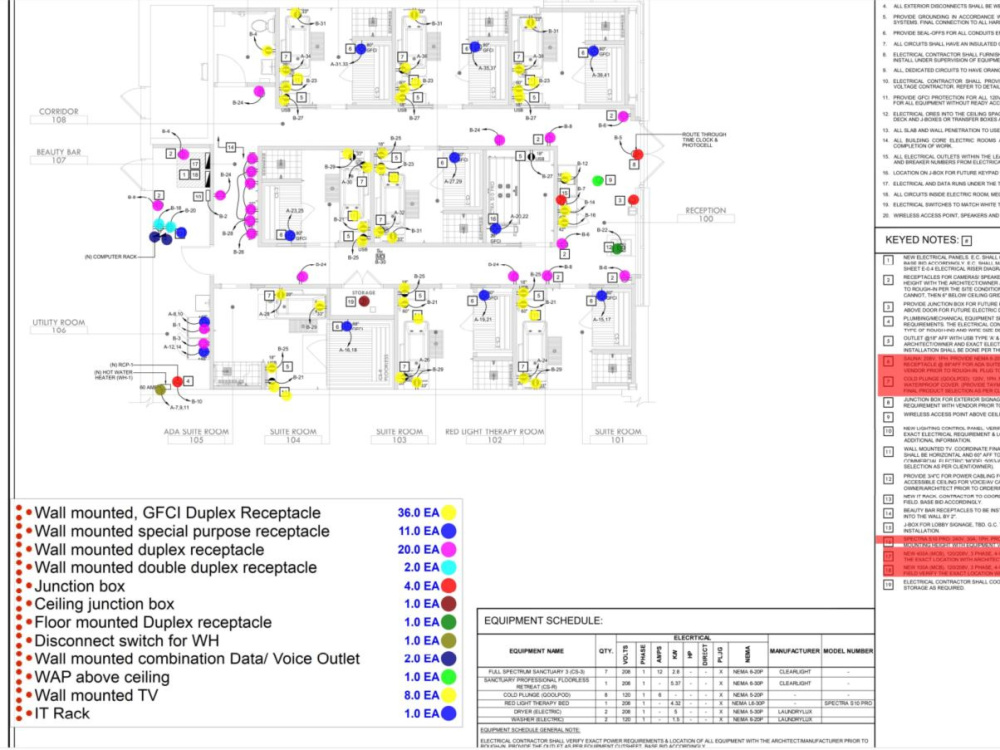This screenshot has height=750, width=1000.
Task: Click the '4.0 EA' quantity value
Action: pyautogui.click(x=422, y=585)
